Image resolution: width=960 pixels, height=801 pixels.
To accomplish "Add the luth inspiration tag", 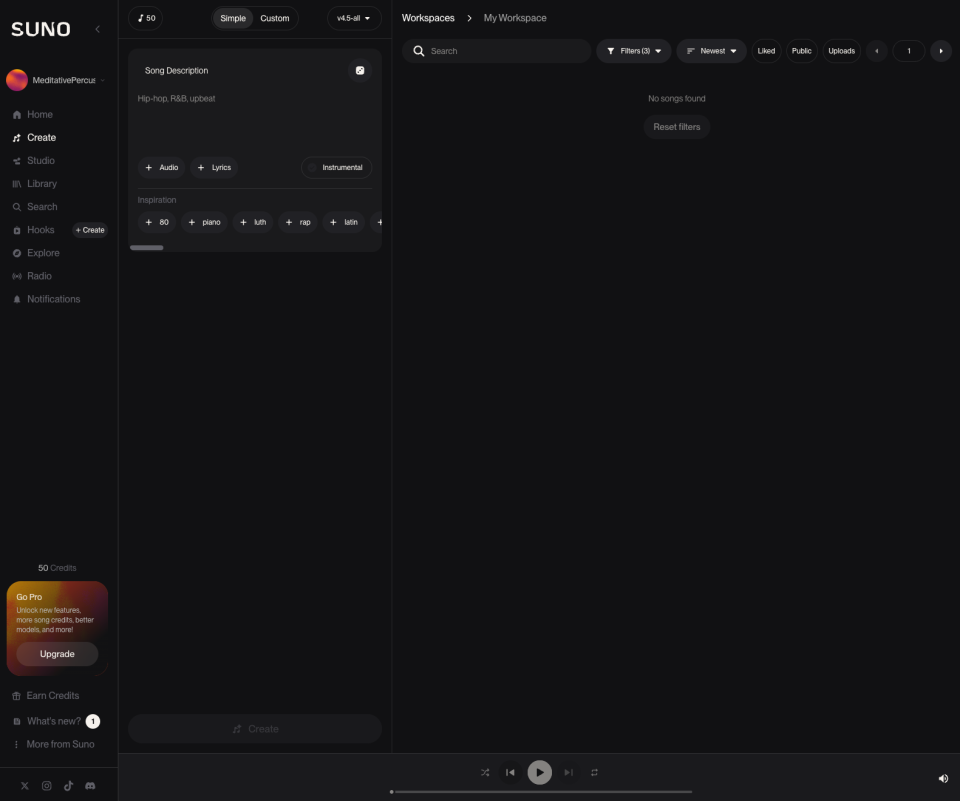I will tap(253, 222).
